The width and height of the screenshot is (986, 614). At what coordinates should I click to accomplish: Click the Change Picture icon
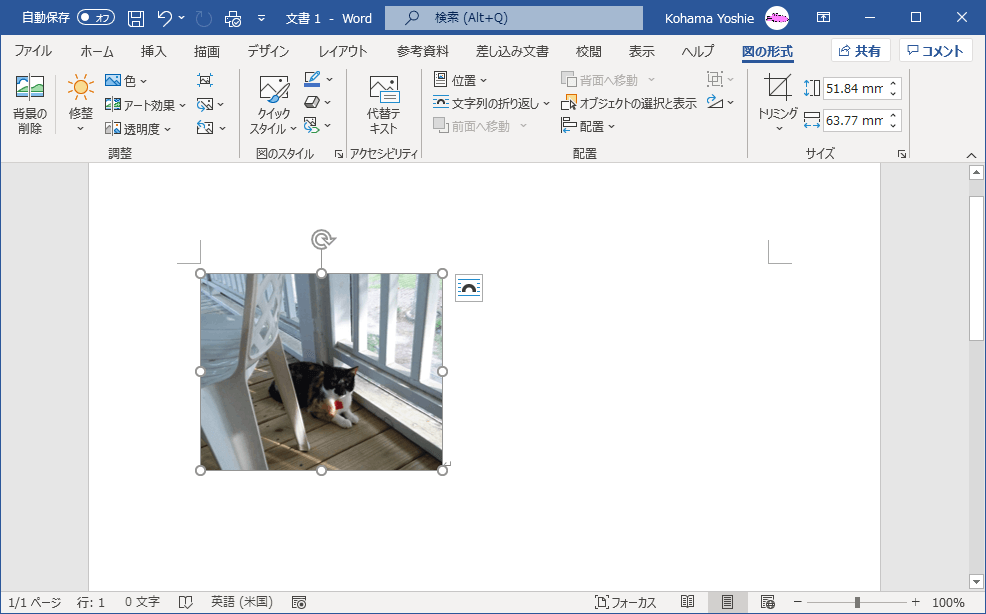pos(205,104)
